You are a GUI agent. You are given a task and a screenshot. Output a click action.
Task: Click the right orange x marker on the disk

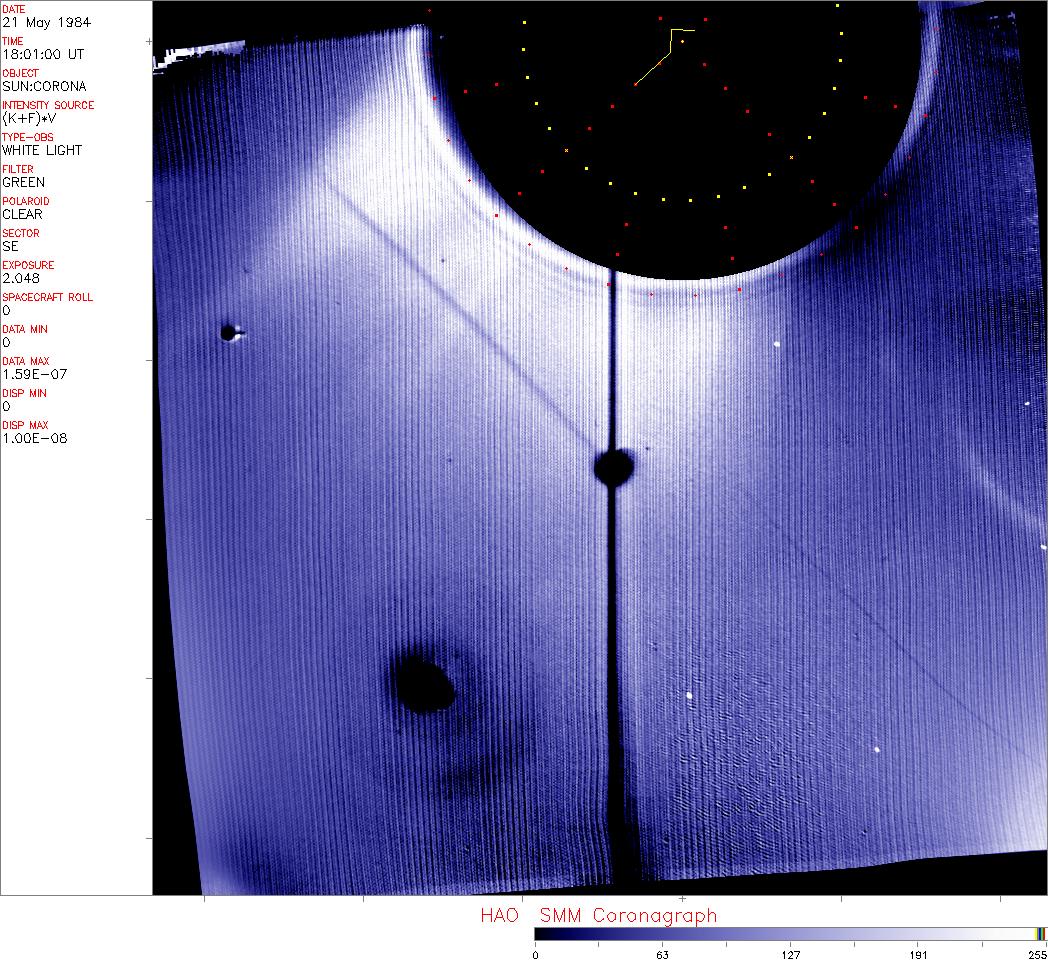pyautogui.click(x=791, y=157)
